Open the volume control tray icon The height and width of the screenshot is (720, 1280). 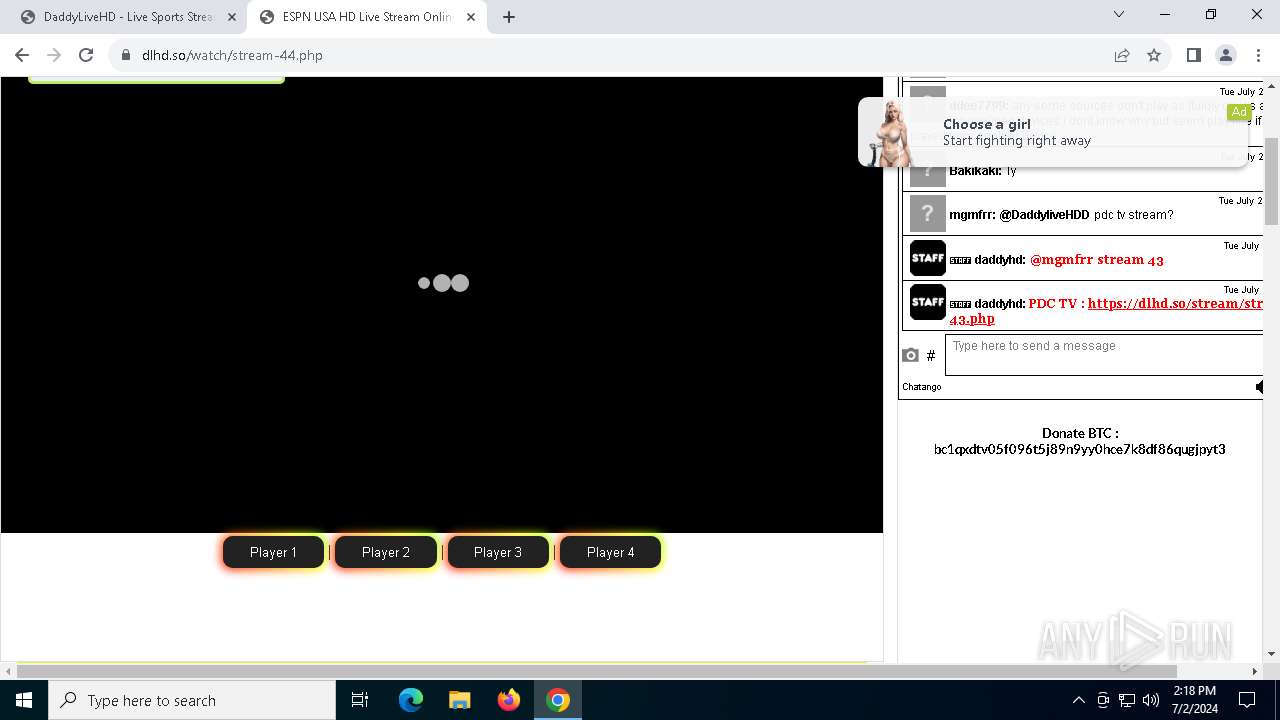click(x=1150, y=700)
